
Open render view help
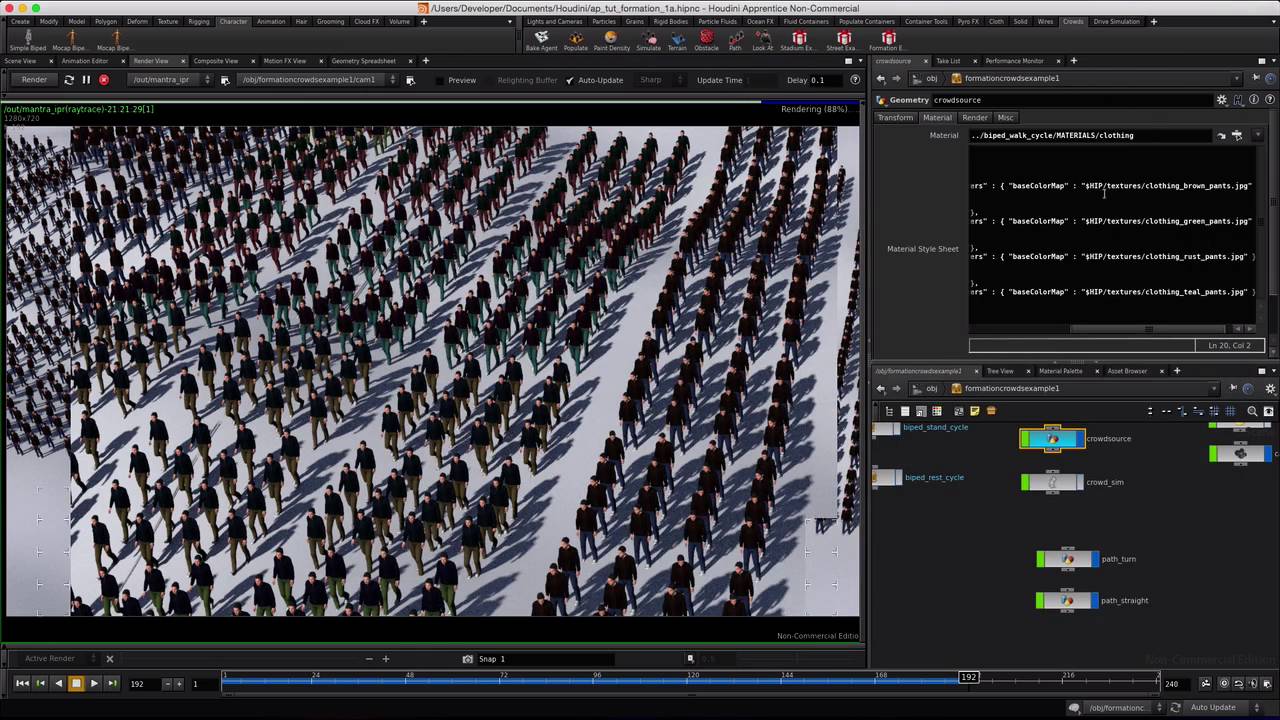pos(855,80)
